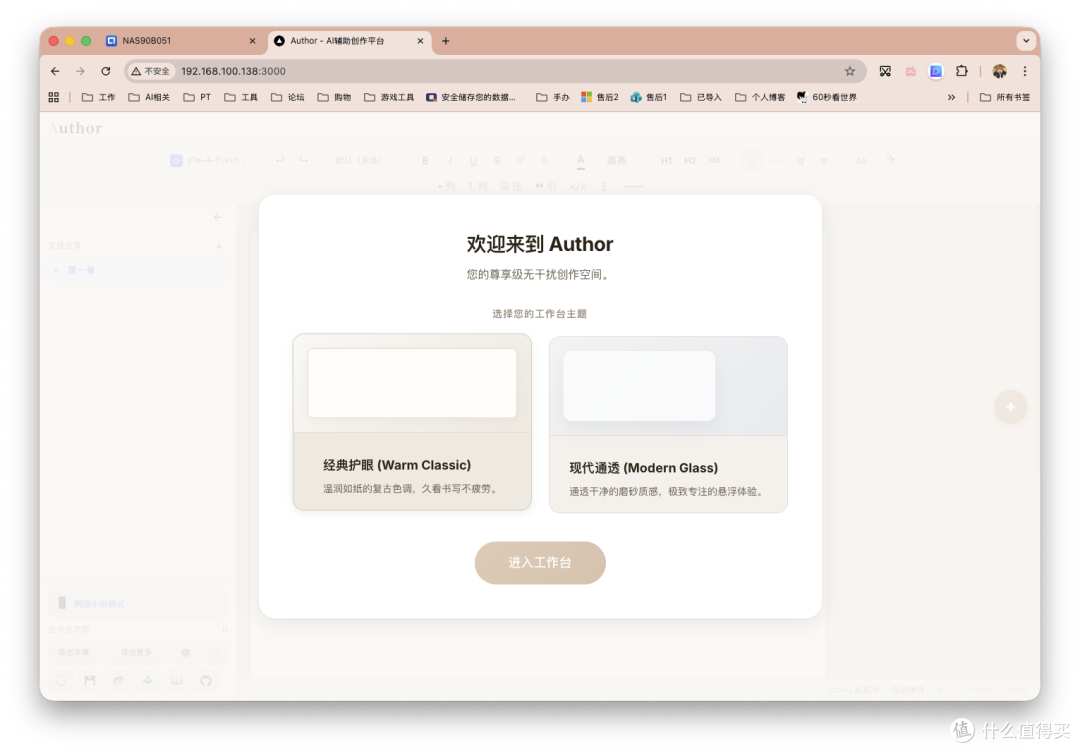Click the address bar URL 192.168.100.138:3000
This screenshot has height=753, width=1080.
[233, 71]
